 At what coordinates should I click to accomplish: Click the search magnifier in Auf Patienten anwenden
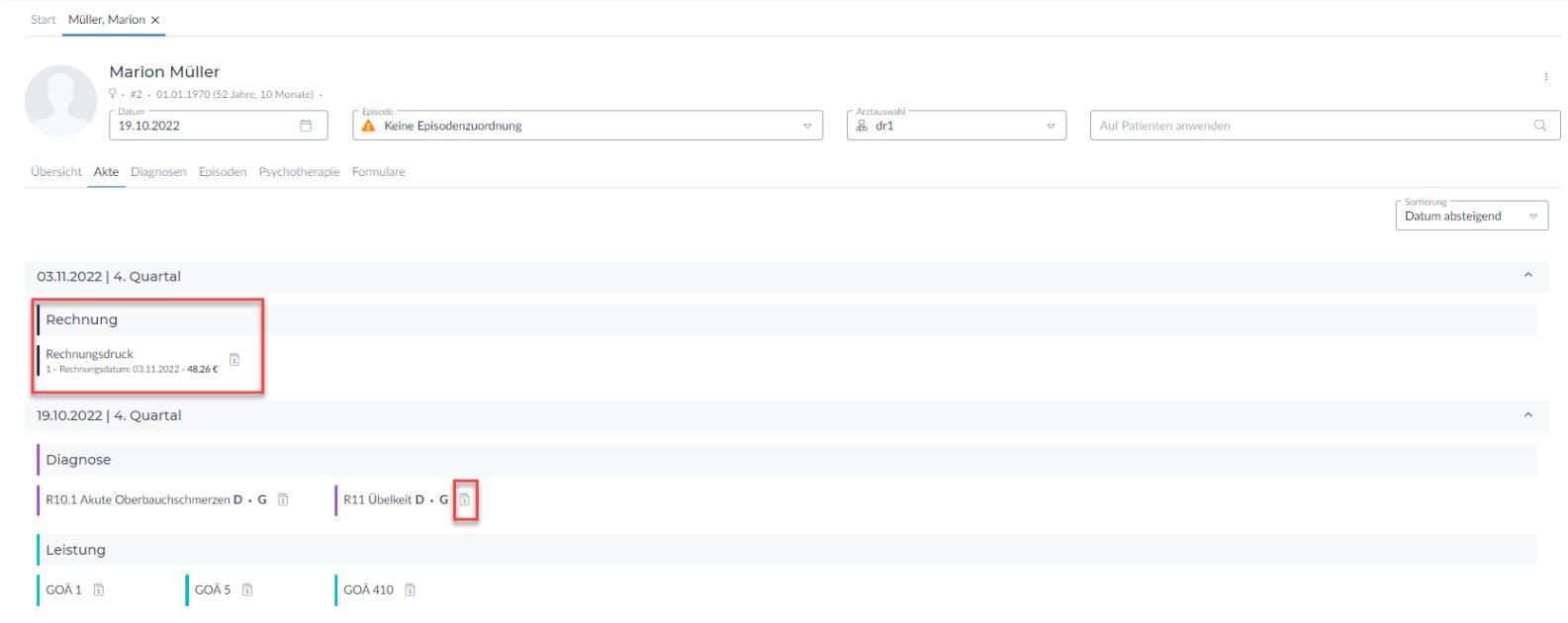pos(1539,126)
